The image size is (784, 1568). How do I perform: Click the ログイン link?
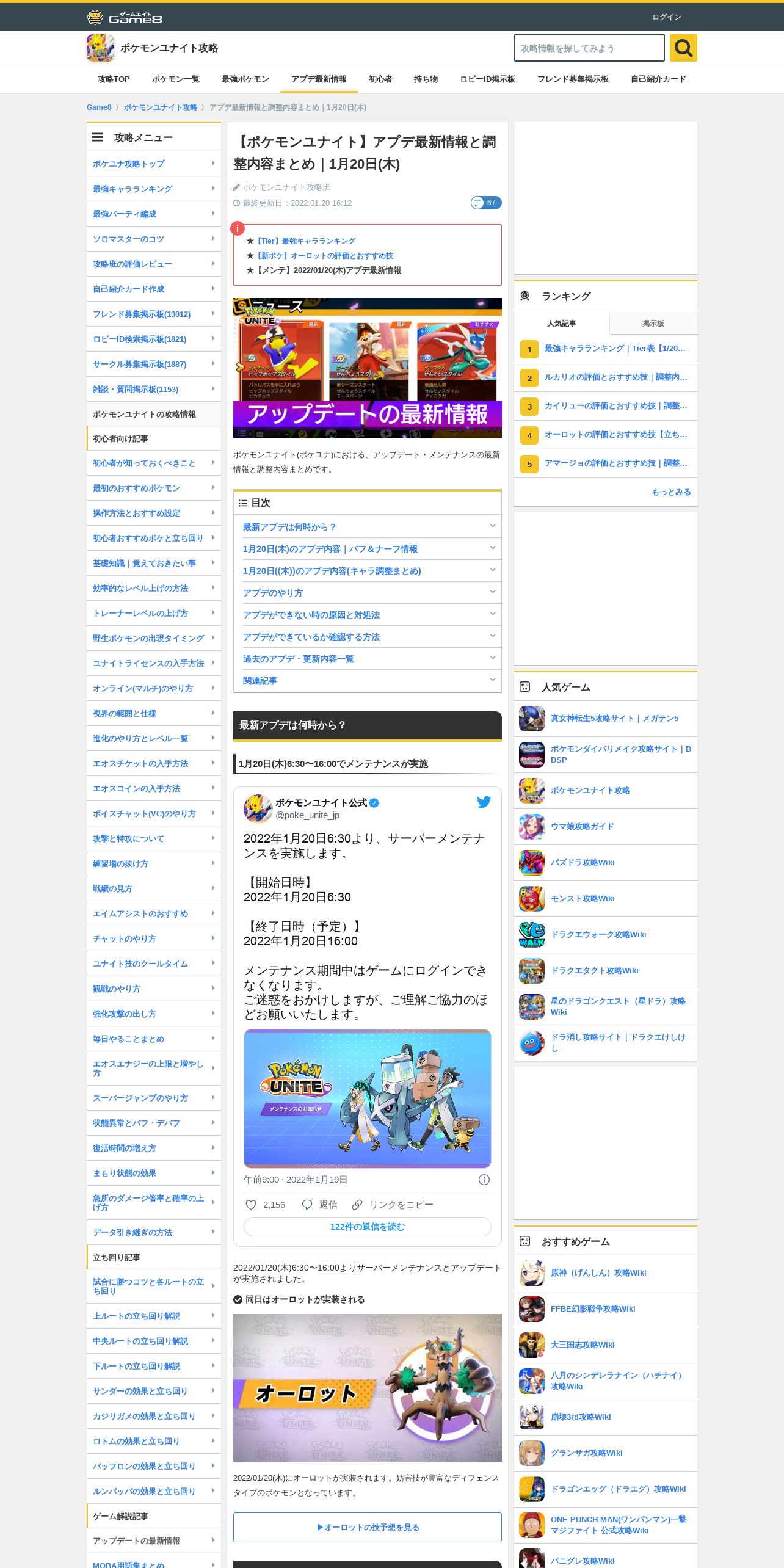pyautogui.click(x=667, y=17)
